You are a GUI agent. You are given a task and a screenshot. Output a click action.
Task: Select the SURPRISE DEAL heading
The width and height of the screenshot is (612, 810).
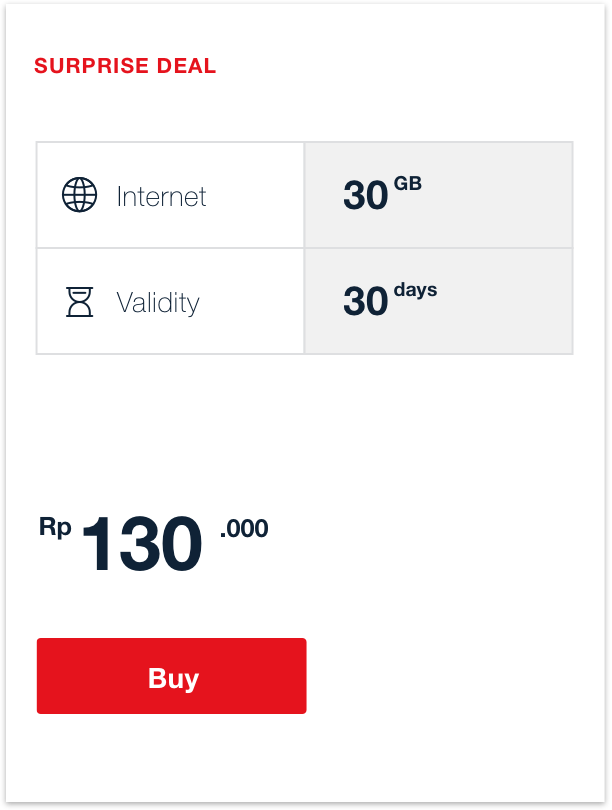click(125, 67)
